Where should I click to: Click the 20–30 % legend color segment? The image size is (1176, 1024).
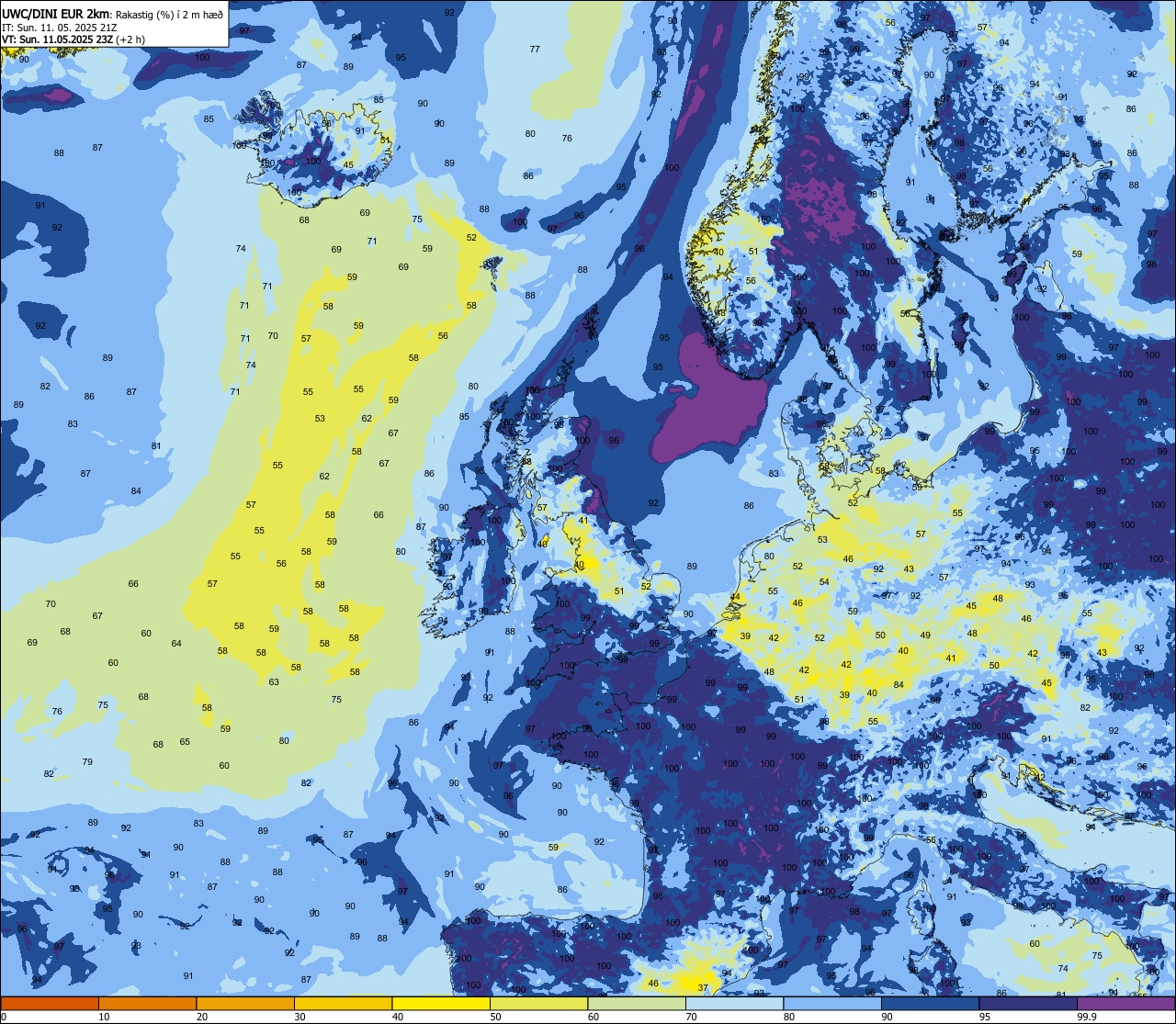(x=245, y=1003)
